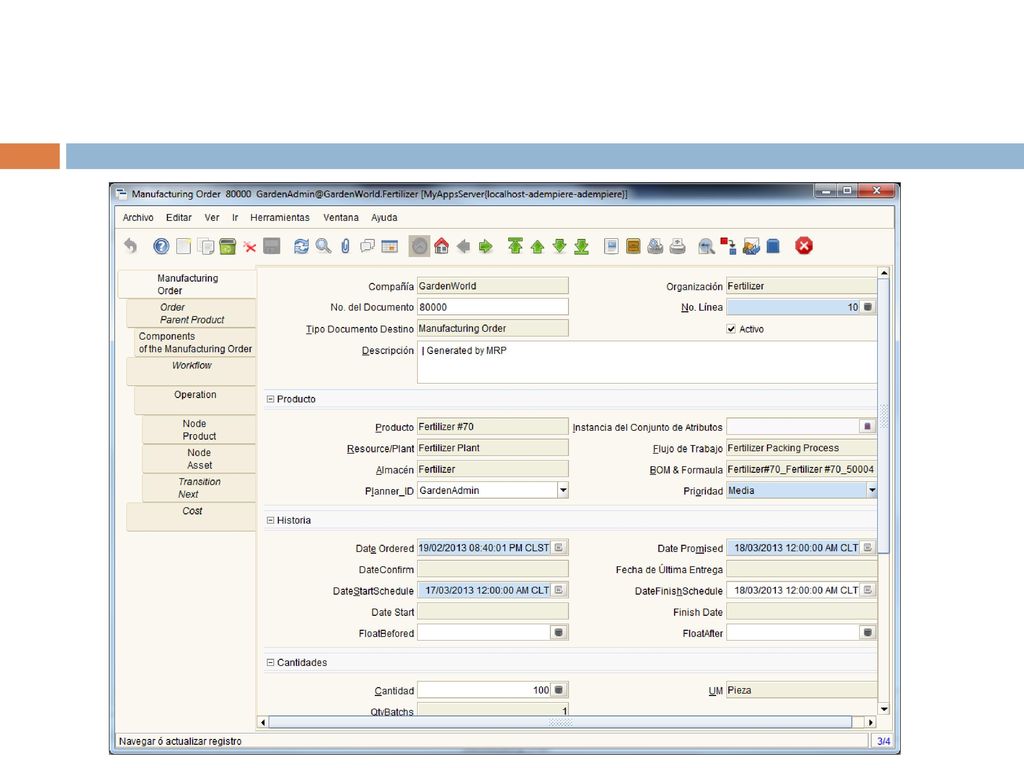The image size is (1024, 768).
Task: Exit the window with the red circle X icon
Action: [x=804, y=246]
